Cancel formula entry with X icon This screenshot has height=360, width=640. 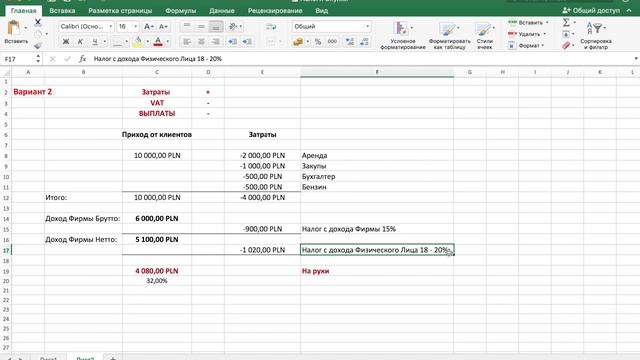(53, 59)
